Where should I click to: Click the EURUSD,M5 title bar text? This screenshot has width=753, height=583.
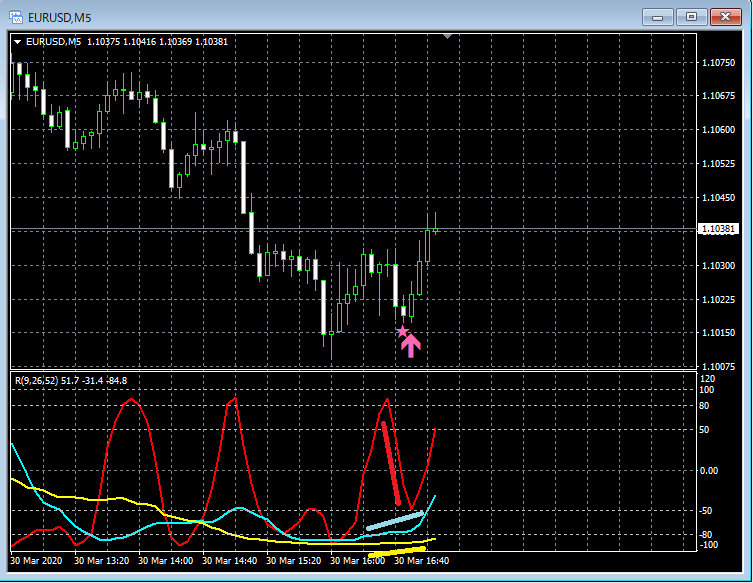click(x=60, y=18)
